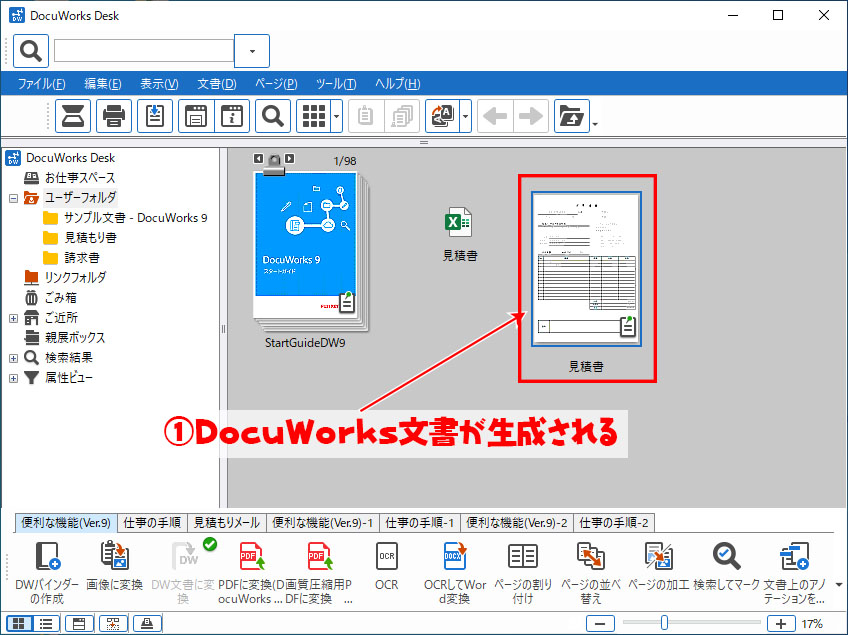The image size is (848, 635).
Task: Select the 見積書 Excel file icon
Action: click(459, 223)
